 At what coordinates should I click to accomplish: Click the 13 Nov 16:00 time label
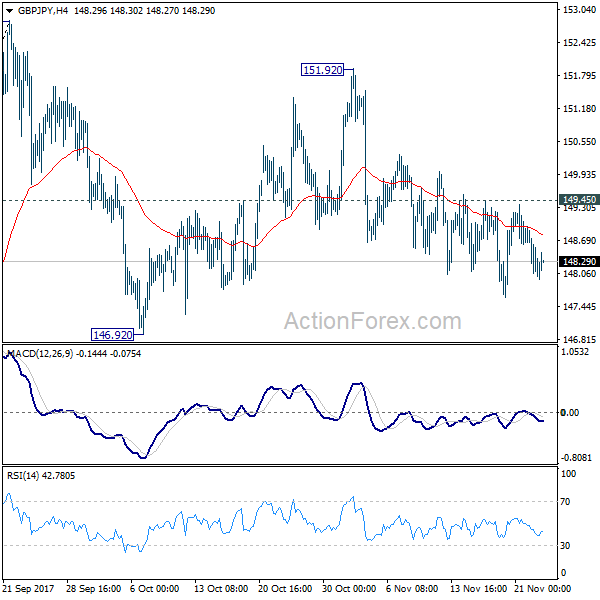coord(478,589)
